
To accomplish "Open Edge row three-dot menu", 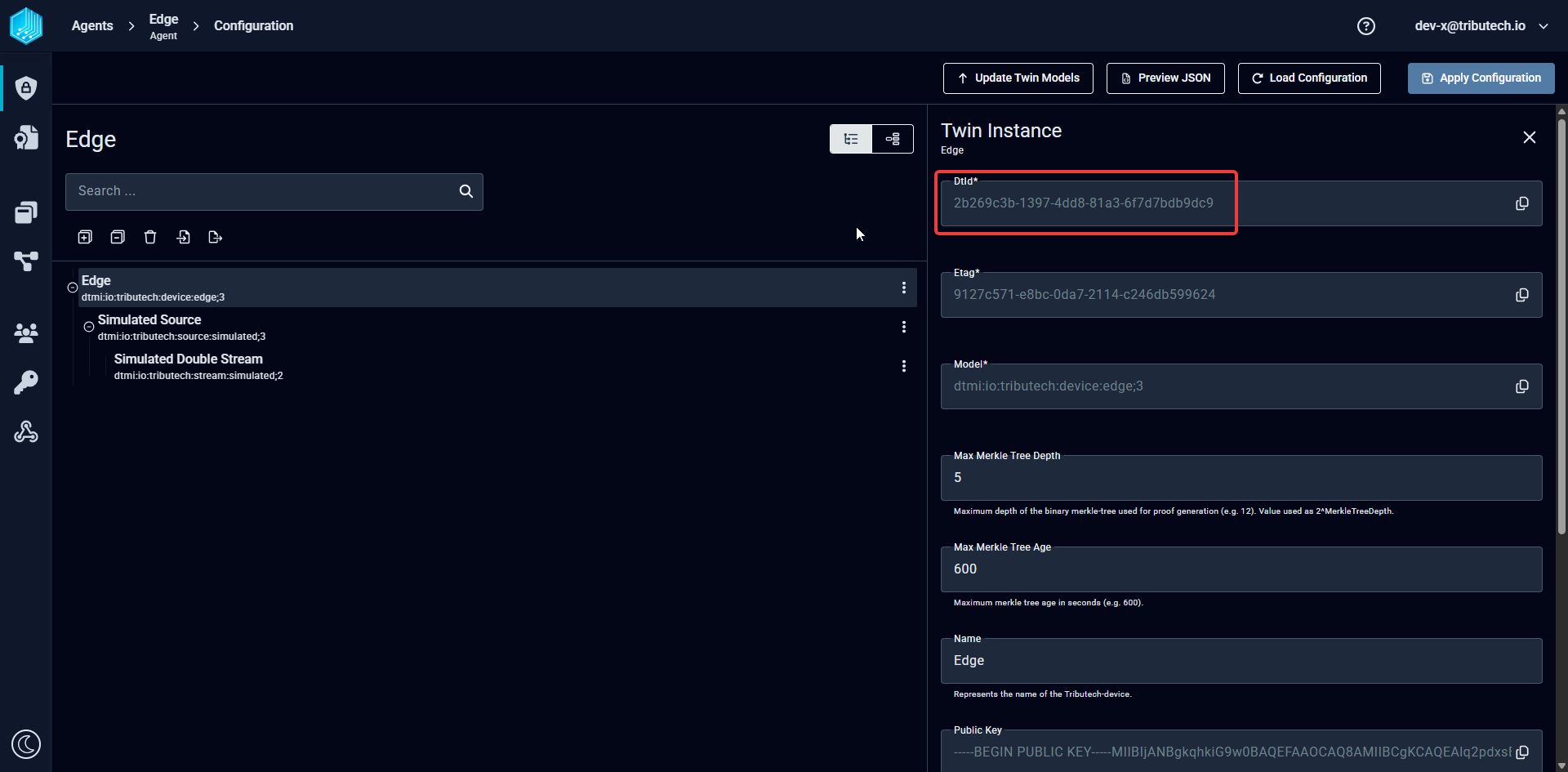I will tap(904, 288).
